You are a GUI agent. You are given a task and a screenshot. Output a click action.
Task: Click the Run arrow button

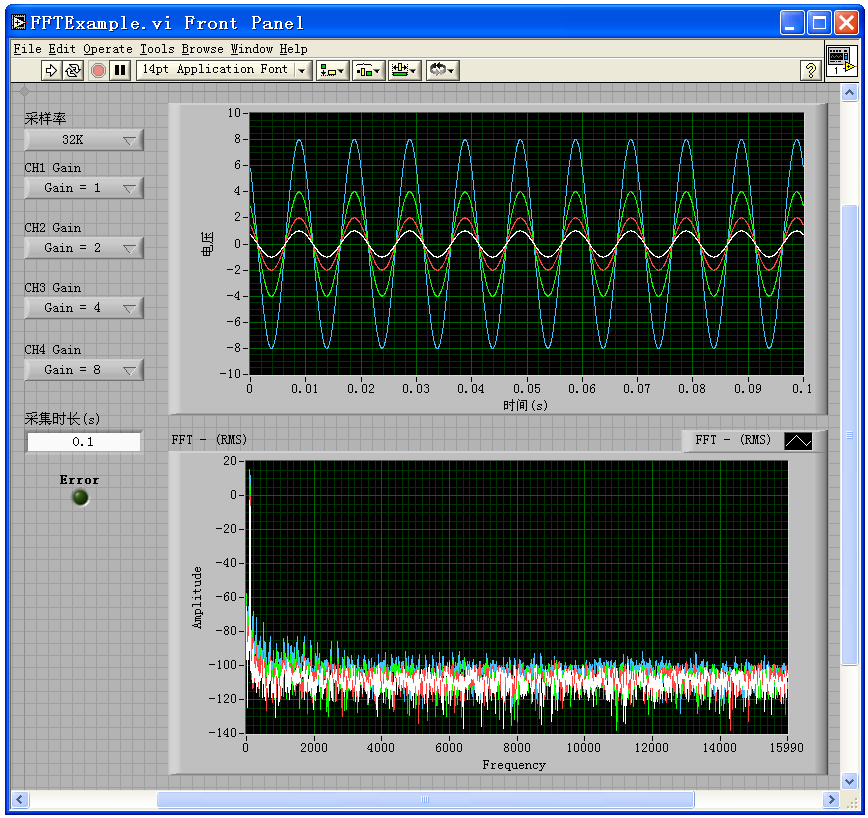coord(51,70)
